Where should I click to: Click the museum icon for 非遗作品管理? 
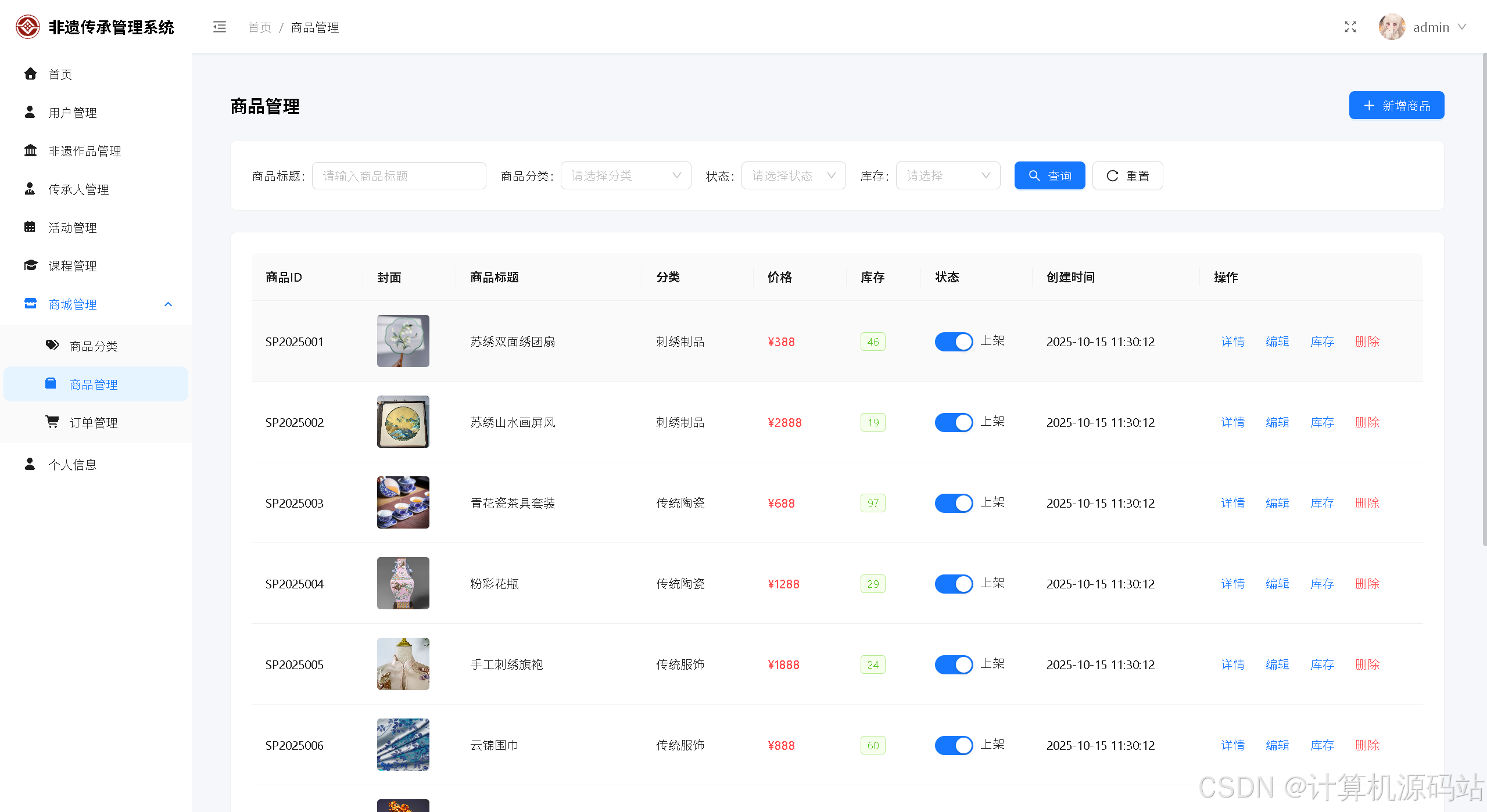(x=30, y=150)
